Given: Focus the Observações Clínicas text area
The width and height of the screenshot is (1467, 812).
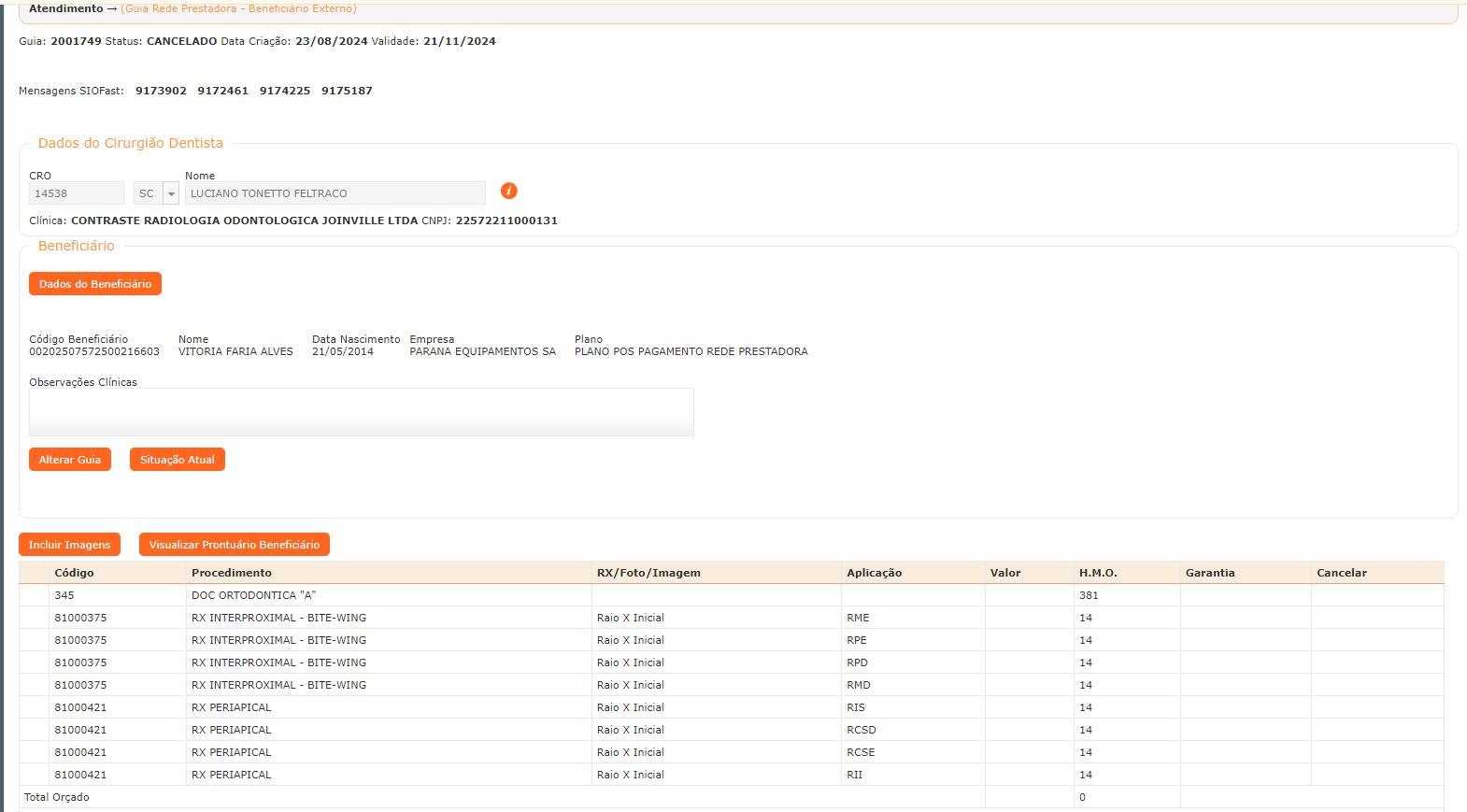Looking at the screenshot, I should point(361,412).
